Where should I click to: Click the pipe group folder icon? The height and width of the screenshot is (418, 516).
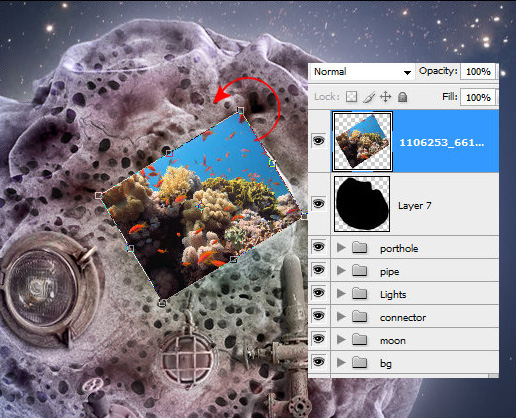[x=360, y=271]
